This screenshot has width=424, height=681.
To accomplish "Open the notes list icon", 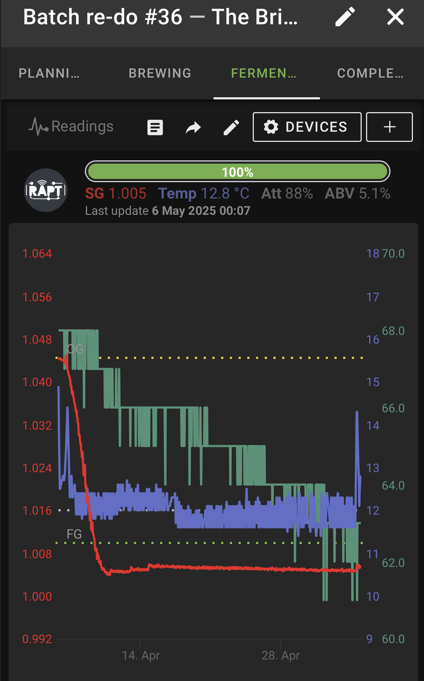I will pyautogui.click(x=155, y=127).
